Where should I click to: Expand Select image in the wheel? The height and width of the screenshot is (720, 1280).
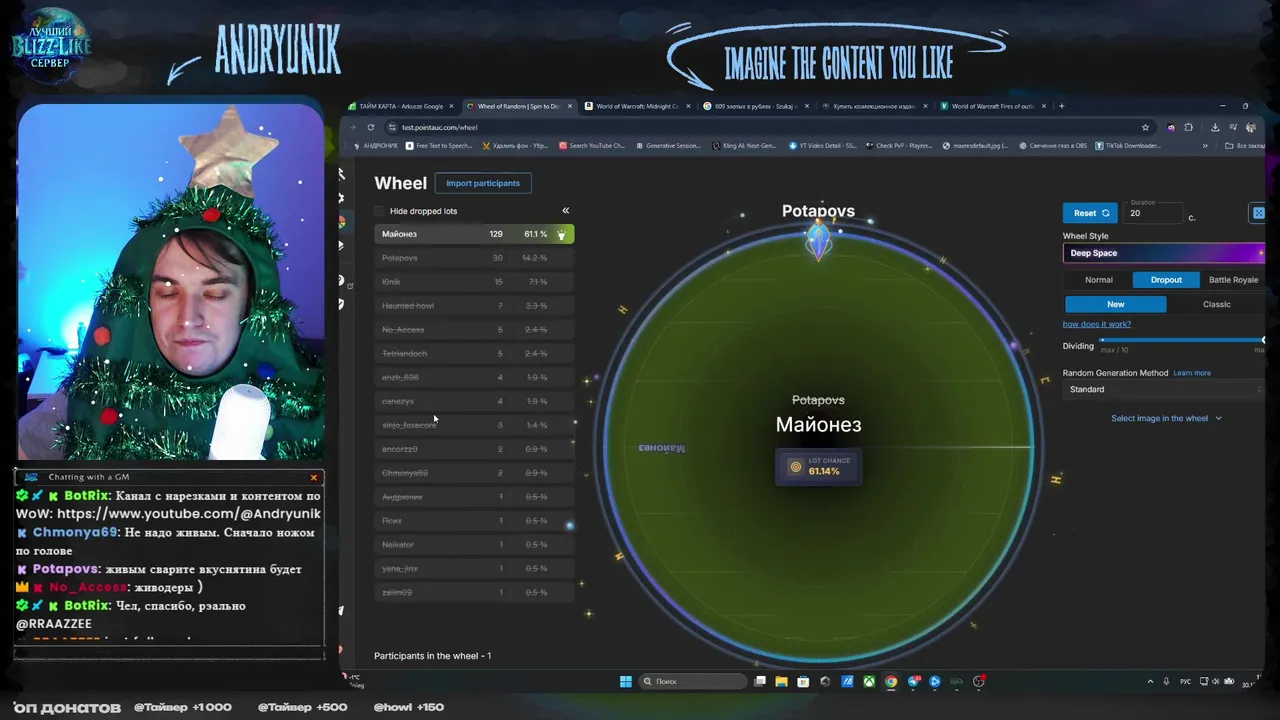pyautogui.click(x=1166, y=418)
